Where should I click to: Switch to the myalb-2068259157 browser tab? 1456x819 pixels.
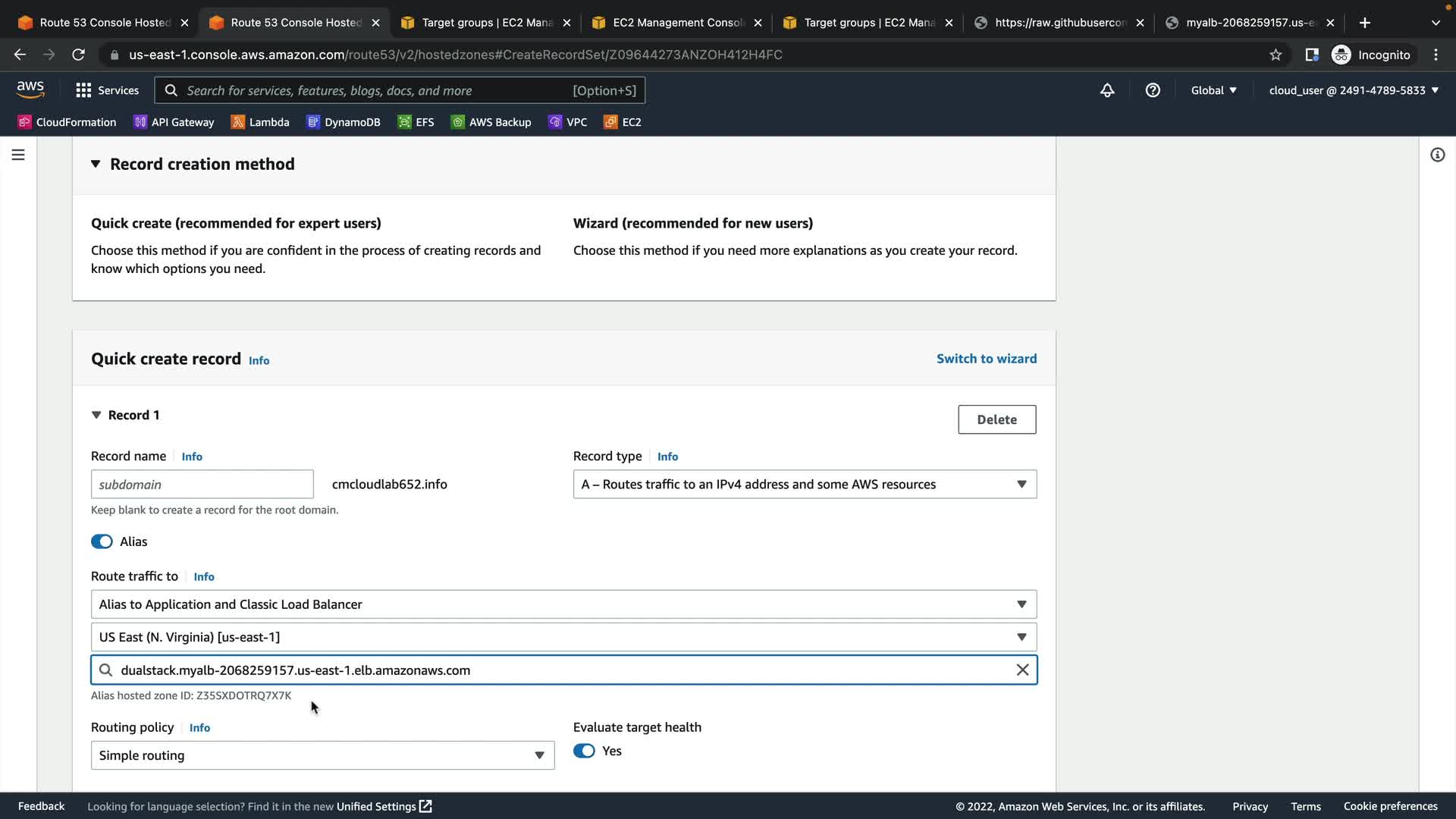1250,23
